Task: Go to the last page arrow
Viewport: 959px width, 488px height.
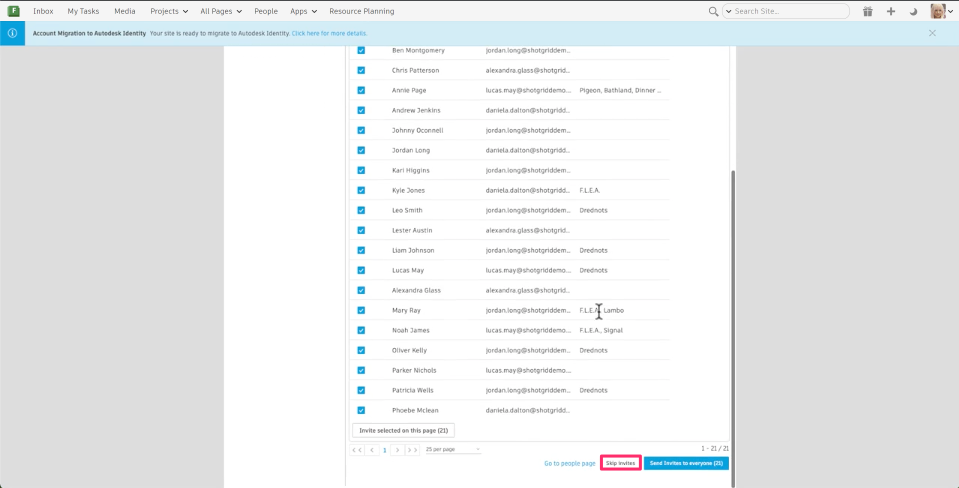Action: tap(412, 449)
